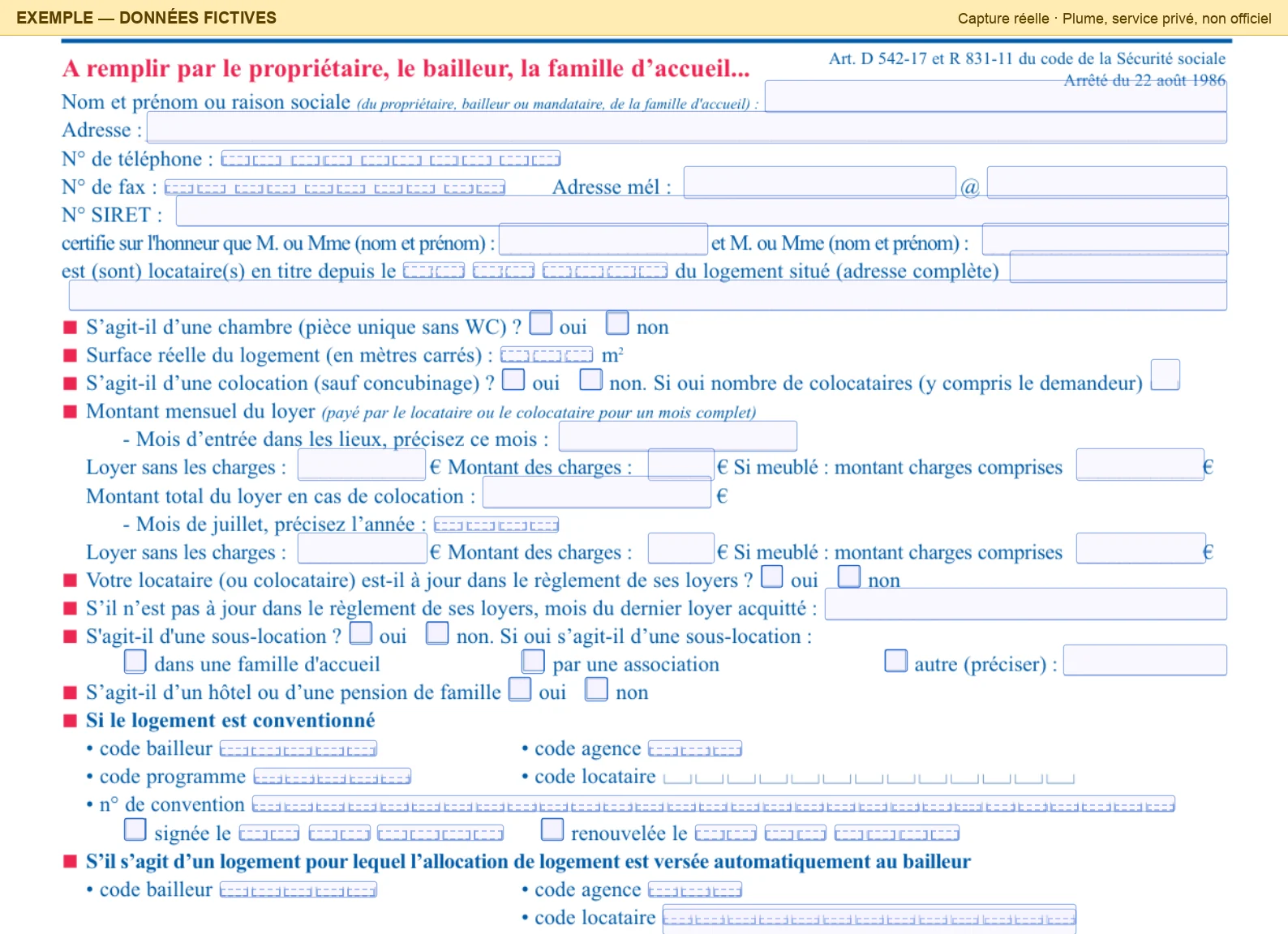
Task: Click the heading 'A remplir par le propriétaire, le bailleur, la famille d'accueil...'
Action: (406, 69)
